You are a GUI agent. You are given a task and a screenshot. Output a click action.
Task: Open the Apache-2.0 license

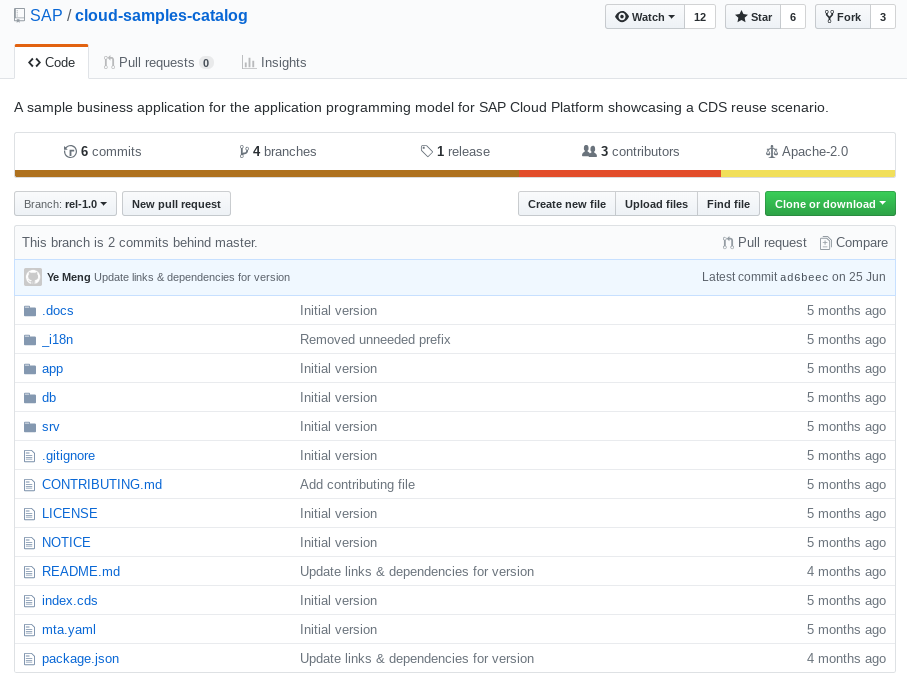pos(807,152)
